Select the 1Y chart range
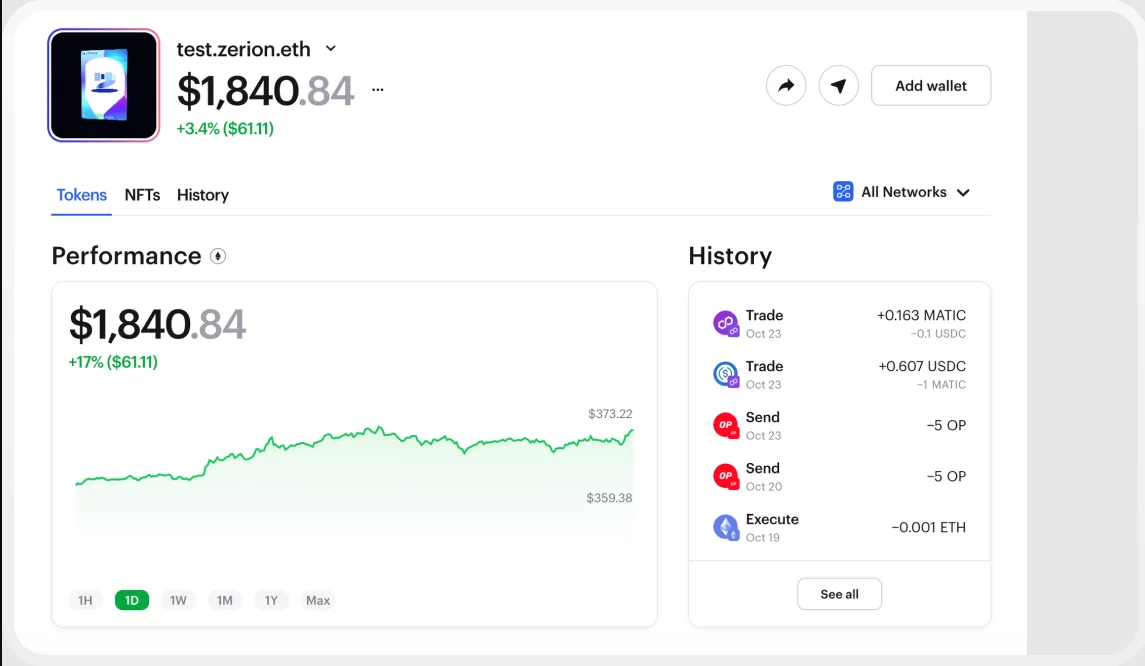The image size is (1145, 666). 271,600
